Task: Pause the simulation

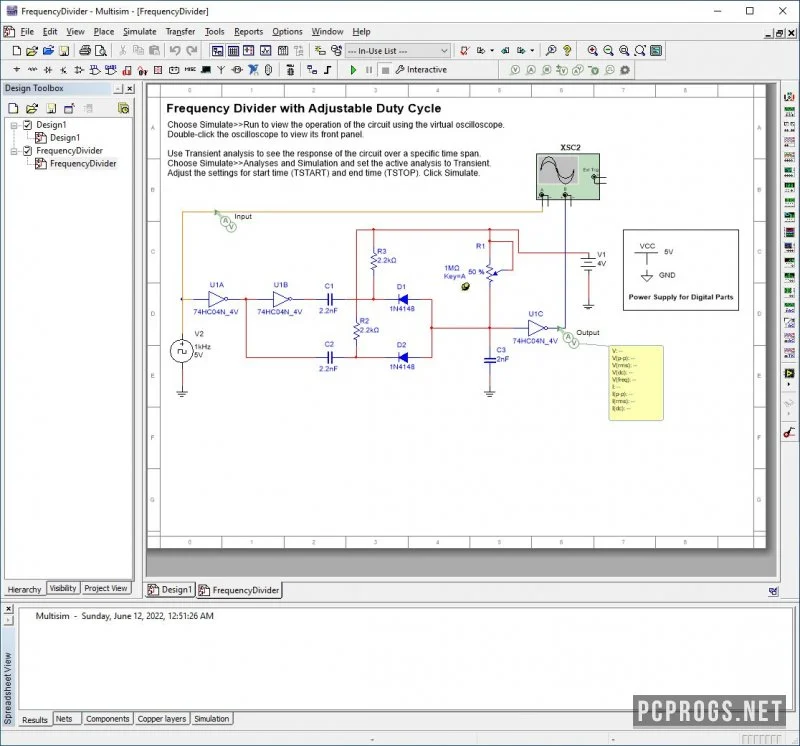Action: coord(369,70)
